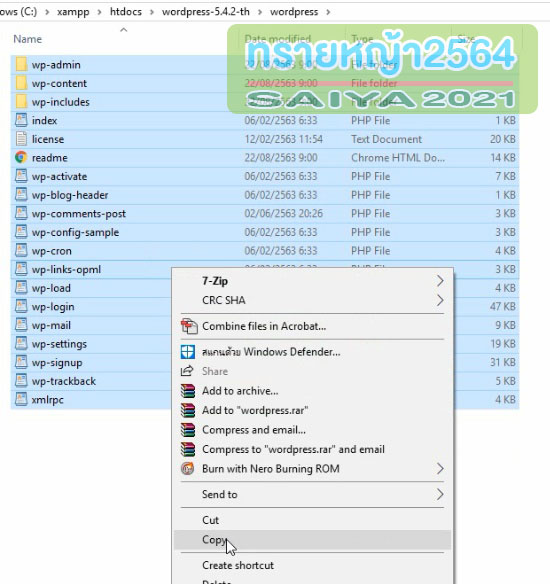Click the xmlrpc file name
Image resolution: width=550 pixels, height=584 pixels.
(x=48, y=400)
